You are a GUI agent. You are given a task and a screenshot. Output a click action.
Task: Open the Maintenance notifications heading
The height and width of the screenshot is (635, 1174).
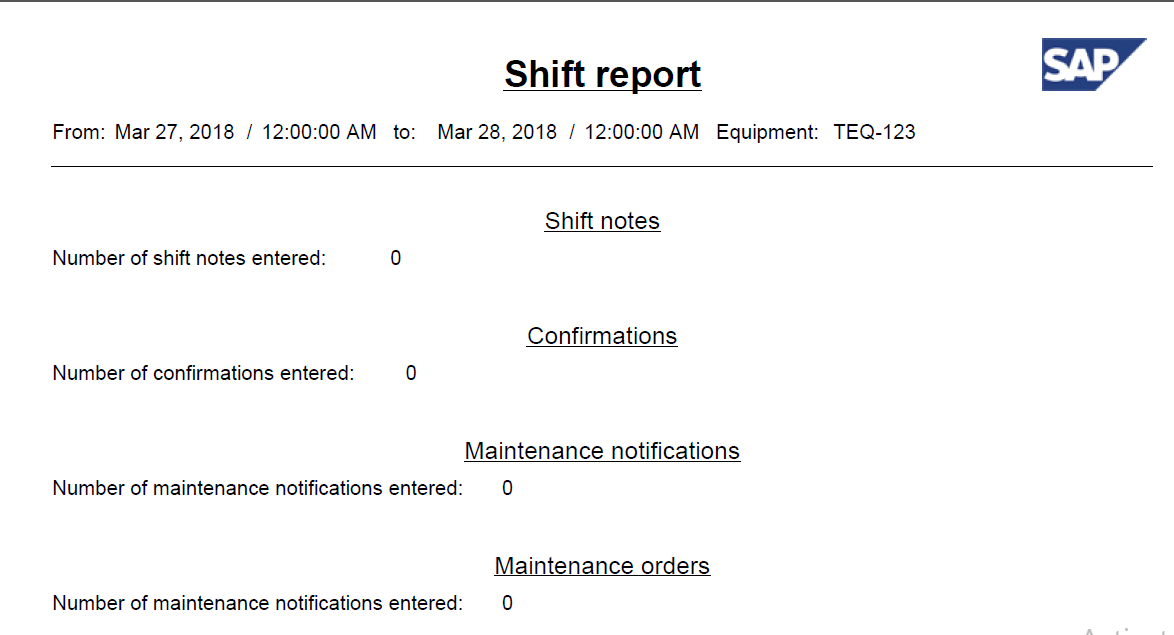[x=602, y=451]
